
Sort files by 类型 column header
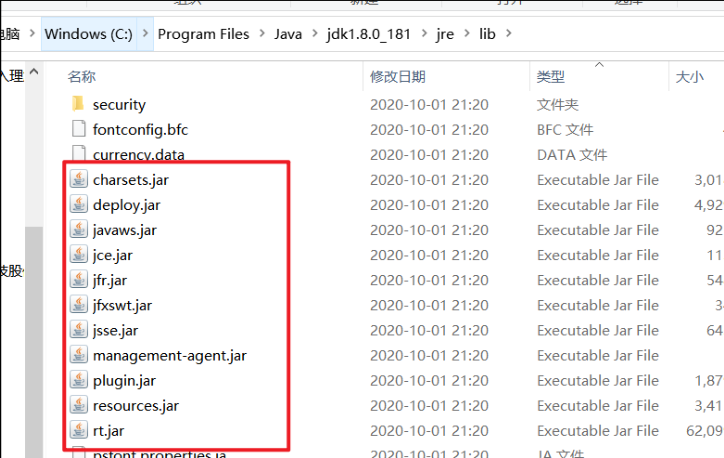(x=551, y=76)
